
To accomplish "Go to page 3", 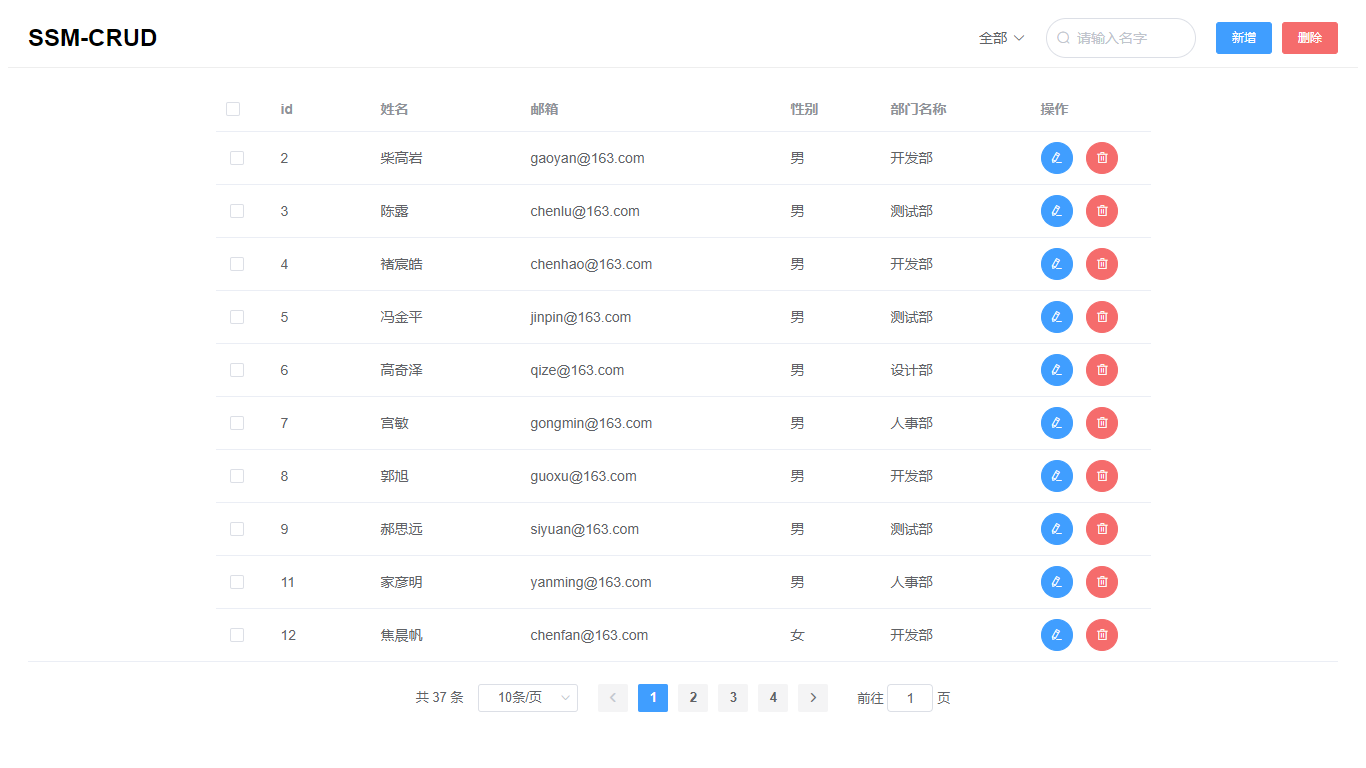I will pyautogui.click(x=733, y=698).
